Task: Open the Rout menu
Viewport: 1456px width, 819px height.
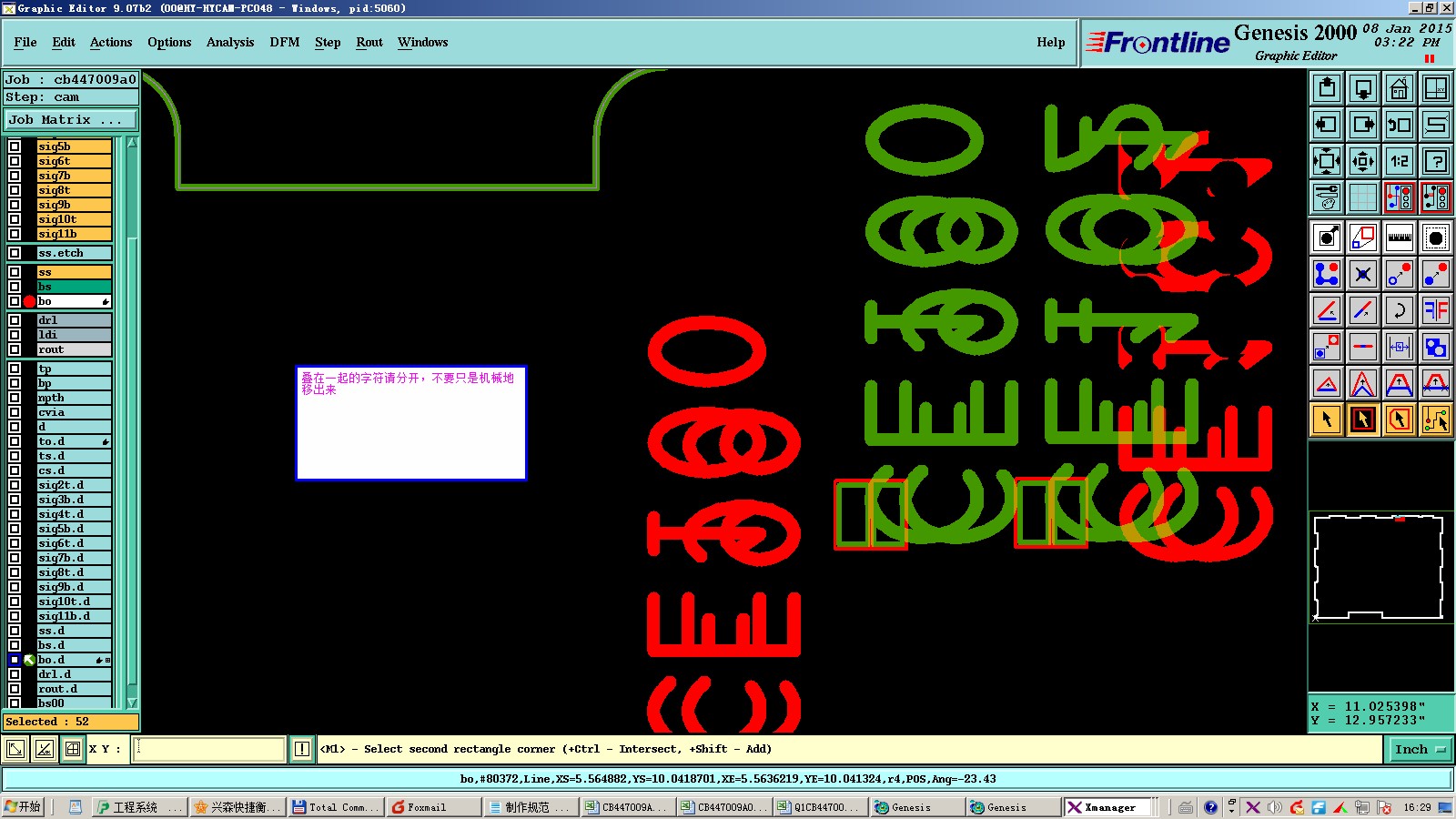Action: [x=369, y=42]
